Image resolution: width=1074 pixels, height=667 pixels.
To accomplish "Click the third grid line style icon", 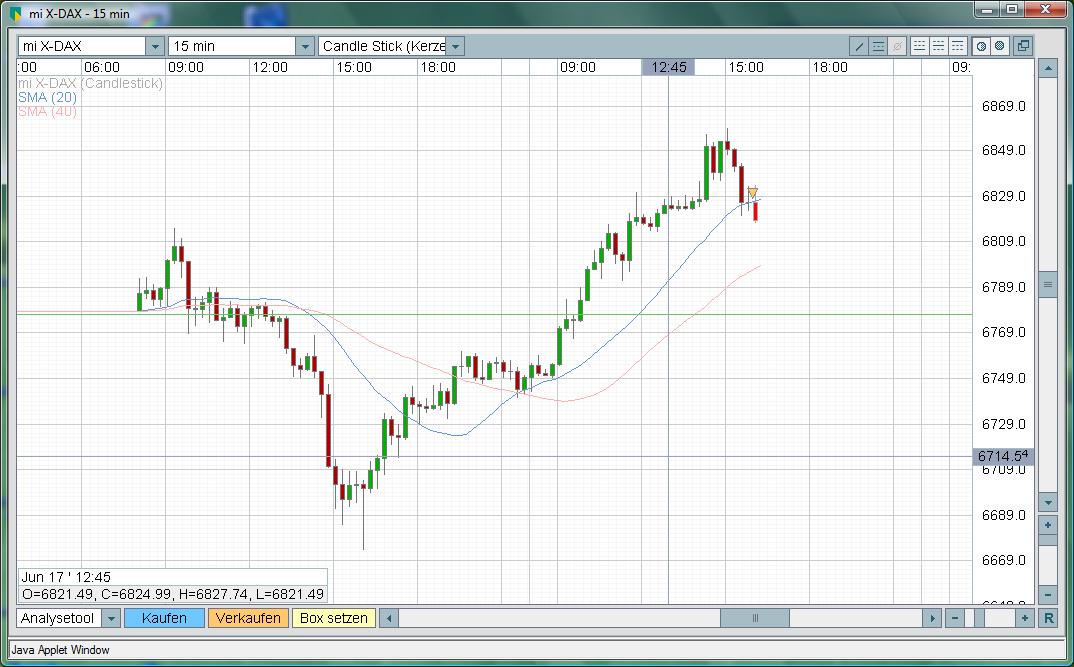I will tap(958, 46).
